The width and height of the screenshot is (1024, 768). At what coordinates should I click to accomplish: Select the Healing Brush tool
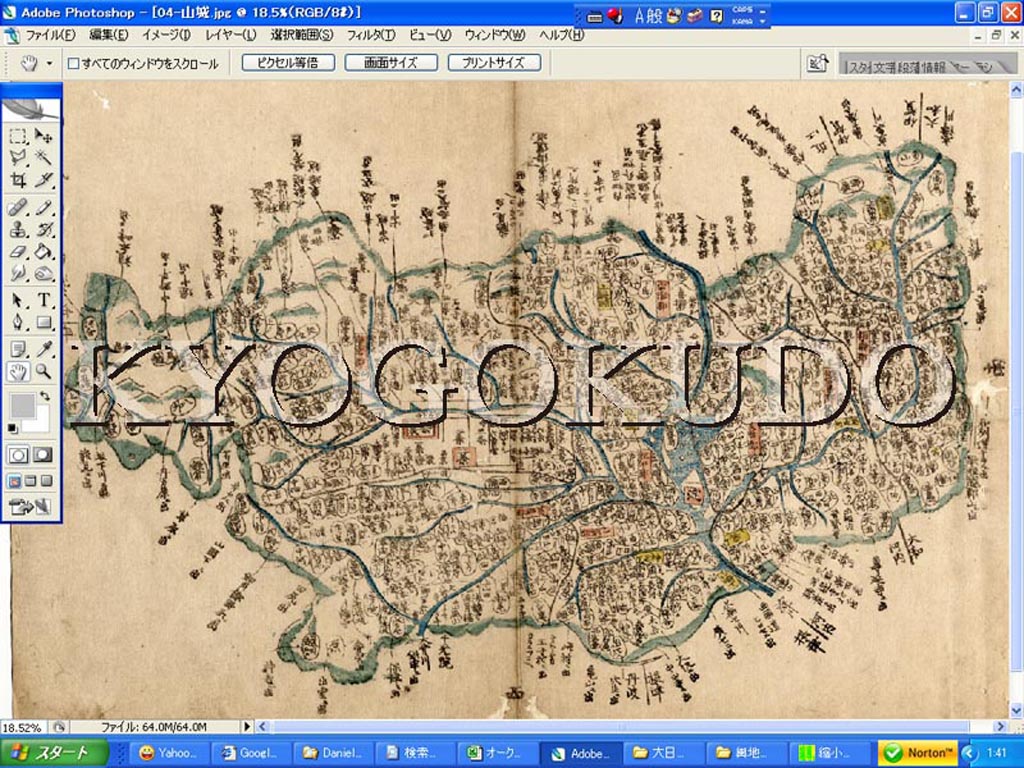[18, 208]
